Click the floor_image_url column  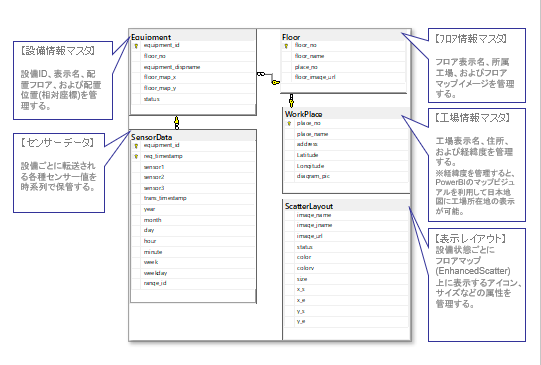coord(315,77)
